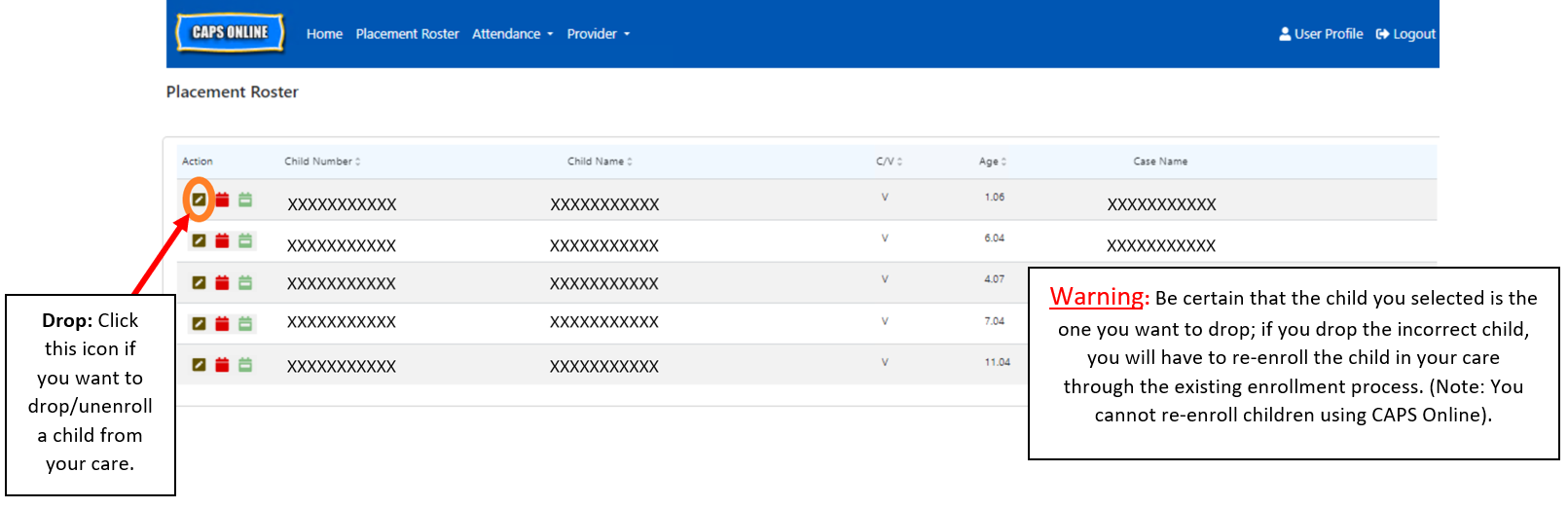This screenshot has width=1568, height=509.
Task: Click green calendar icon in age 4.07 row
Action: tap(245, 282)
